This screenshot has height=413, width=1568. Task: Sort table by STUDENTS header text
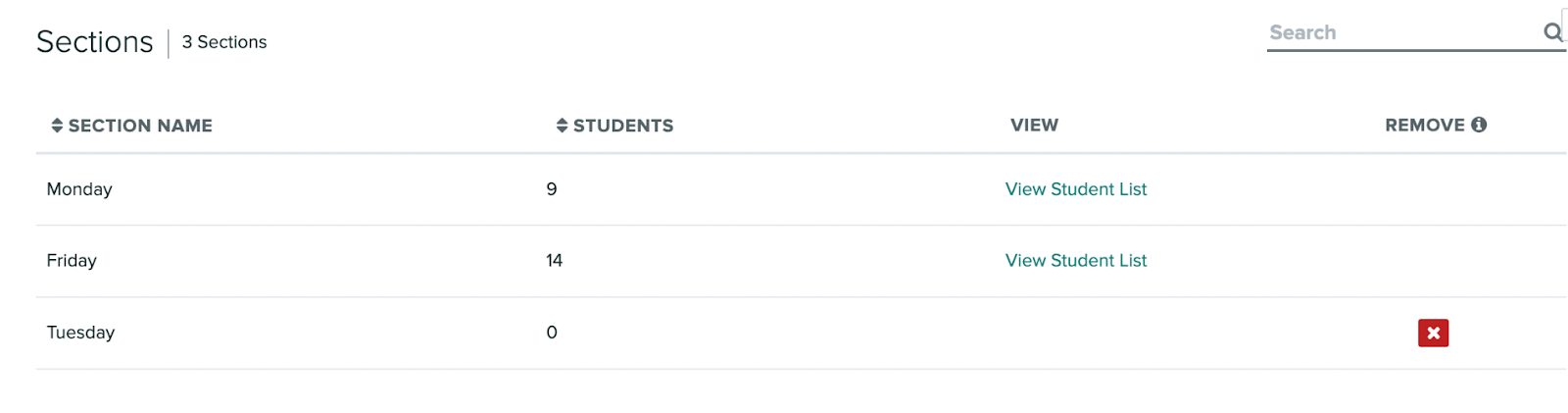[623, 126]
